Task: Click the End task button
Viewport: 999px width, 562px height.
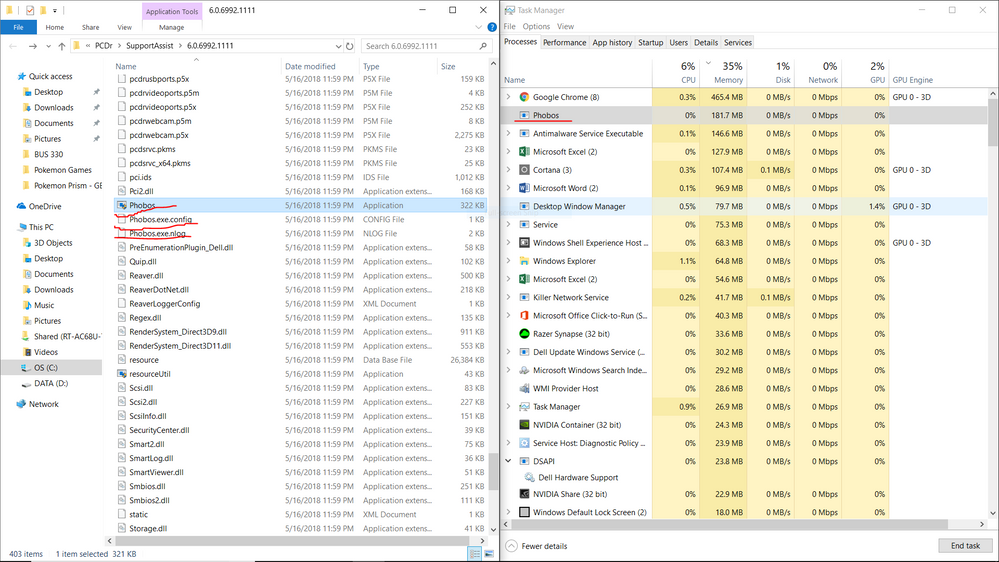Action: (965, 546)
